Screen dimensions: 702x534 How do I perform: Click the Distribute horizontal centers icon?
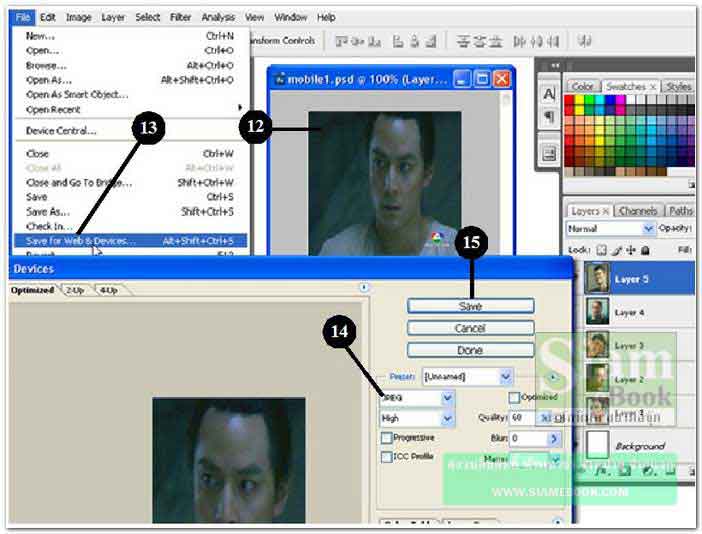(537, 42)
